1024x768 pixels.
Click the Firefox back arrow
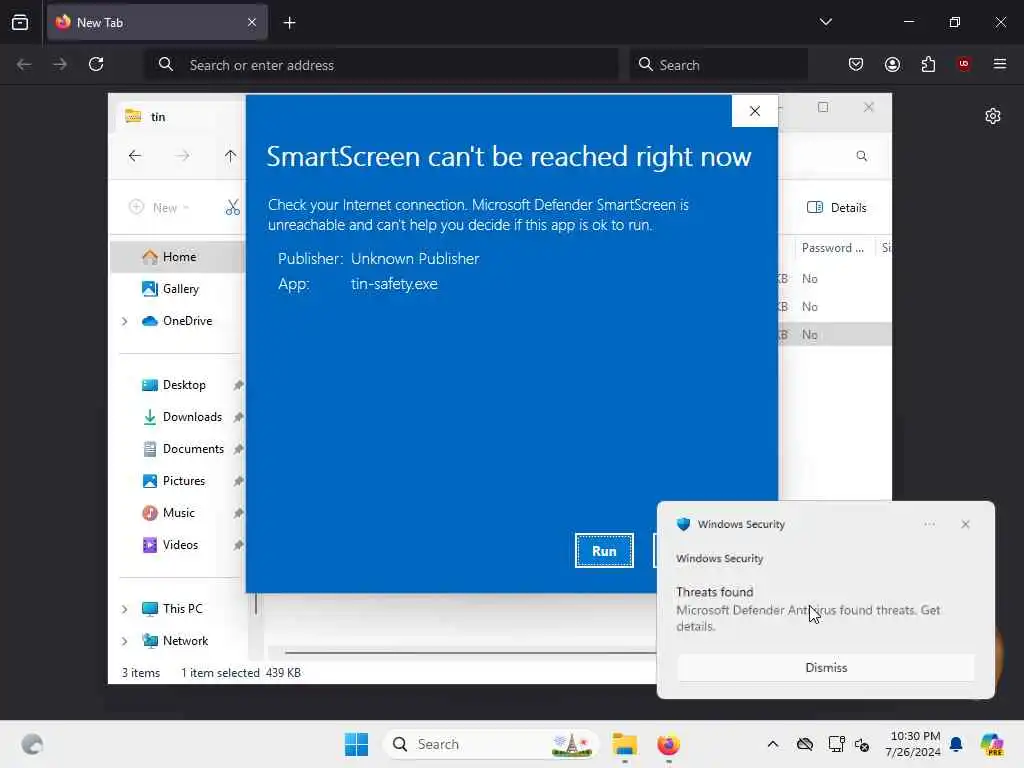click(x=24, y=64)
